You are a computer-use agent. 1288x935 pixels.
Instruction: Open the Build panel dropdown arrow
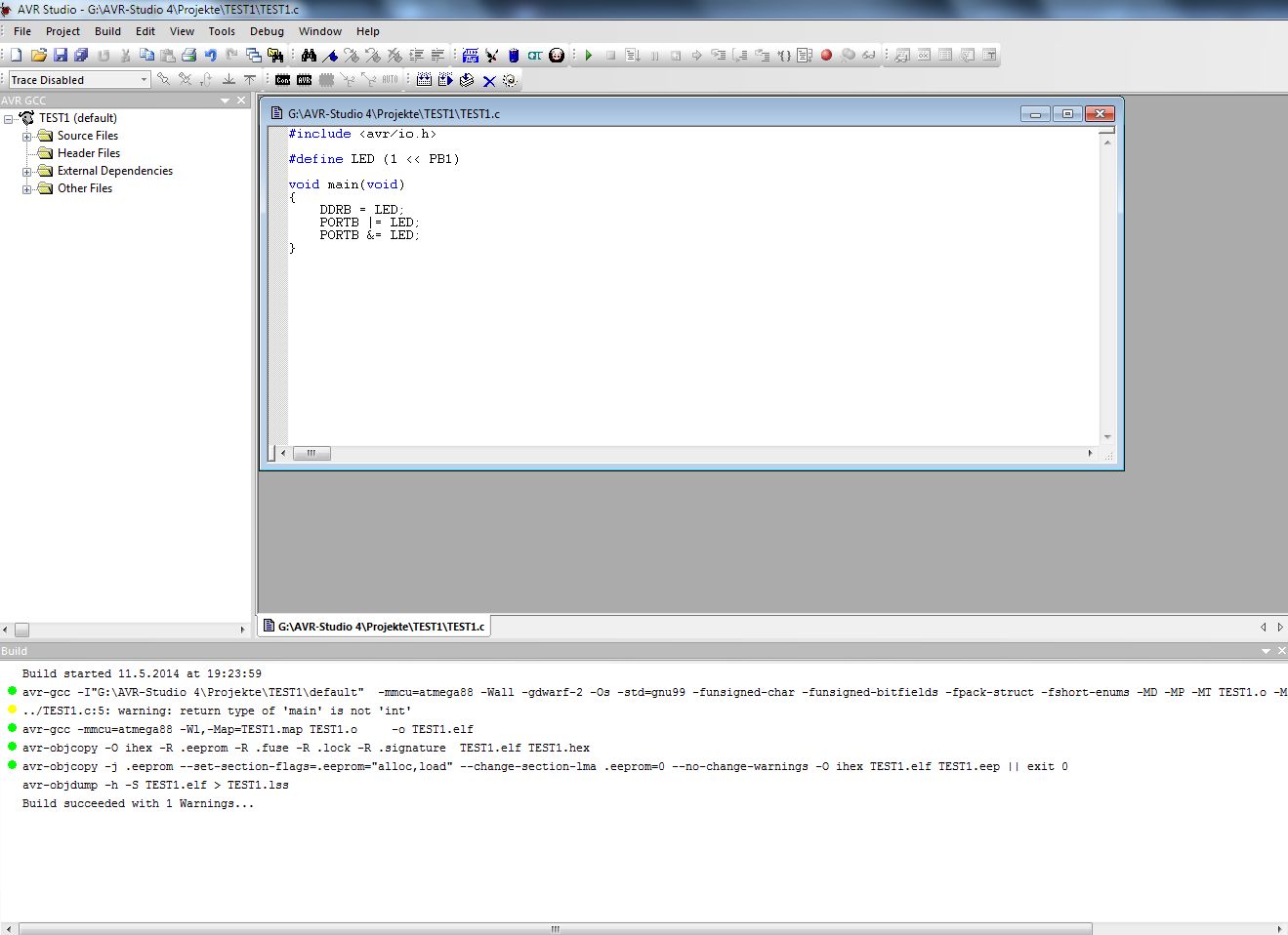pos(1267,651)
